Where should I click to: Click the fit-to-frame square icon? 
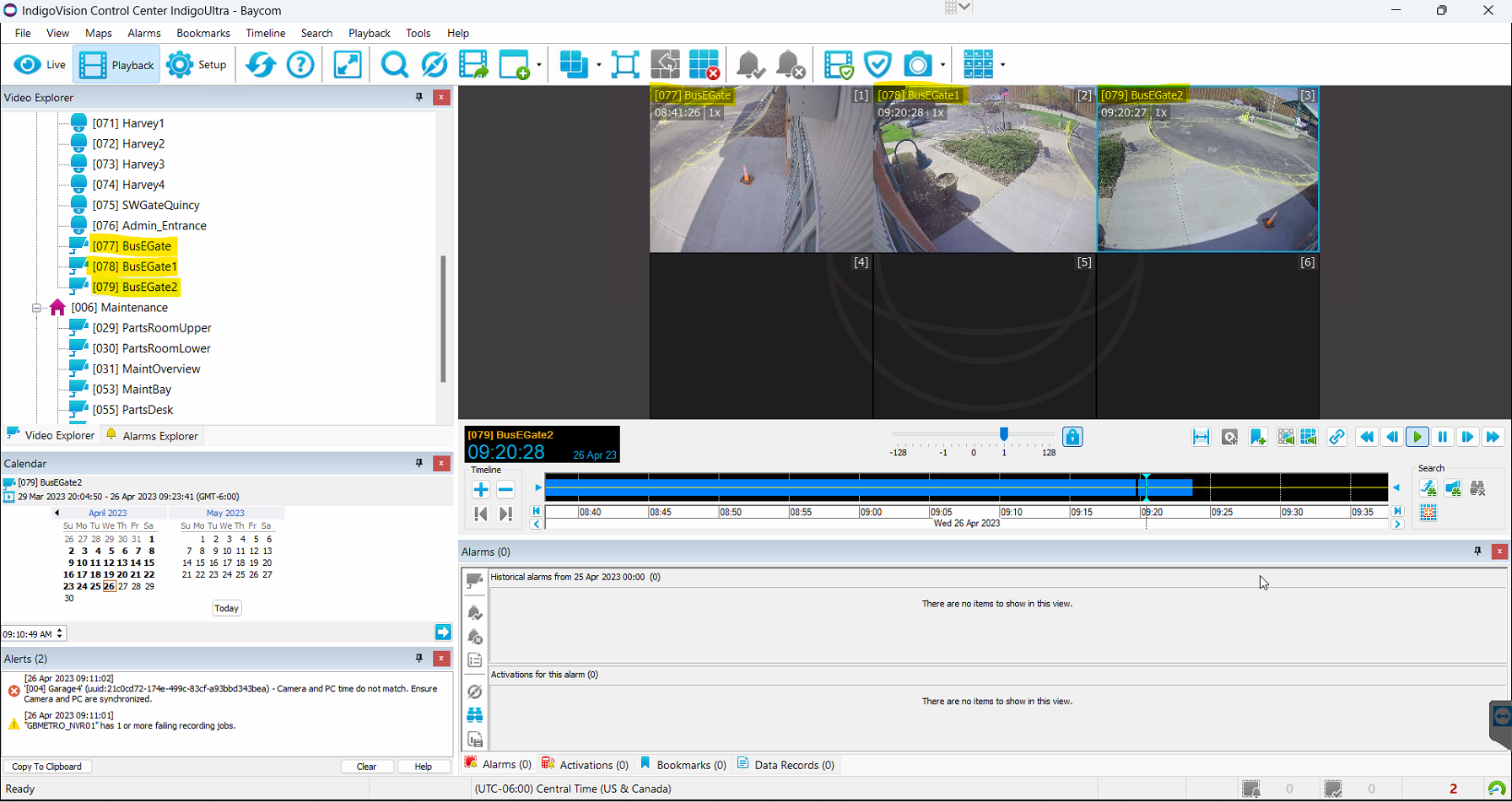point(625,65)
